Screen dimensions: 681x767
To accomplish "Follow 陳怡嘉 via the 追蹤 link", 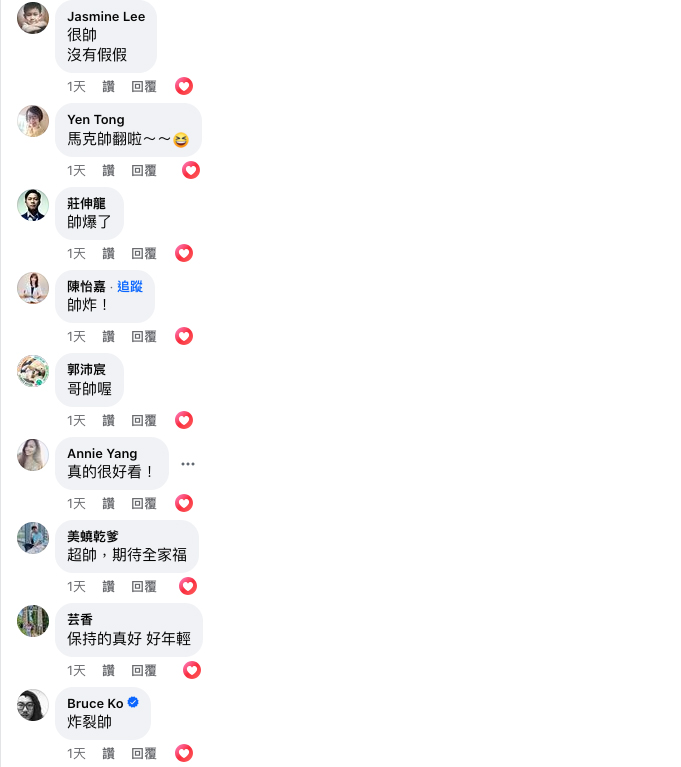I will (130, 286).
